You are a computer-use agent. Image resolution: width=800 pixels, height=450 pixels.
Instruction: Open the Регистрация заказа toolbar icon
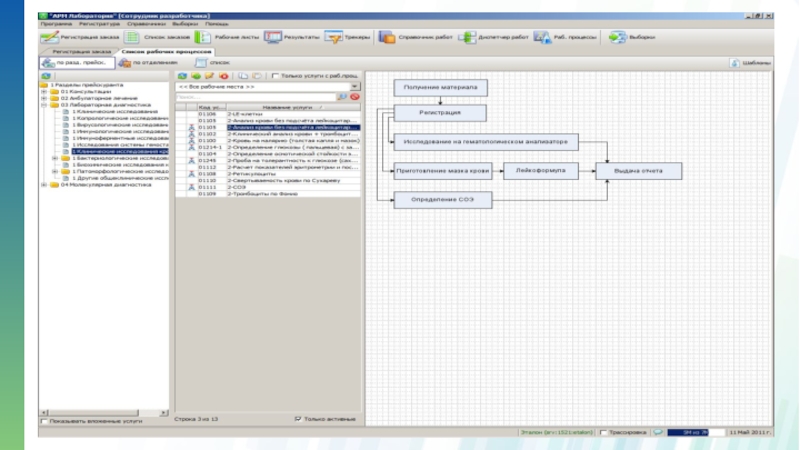[x=47, y=37]
